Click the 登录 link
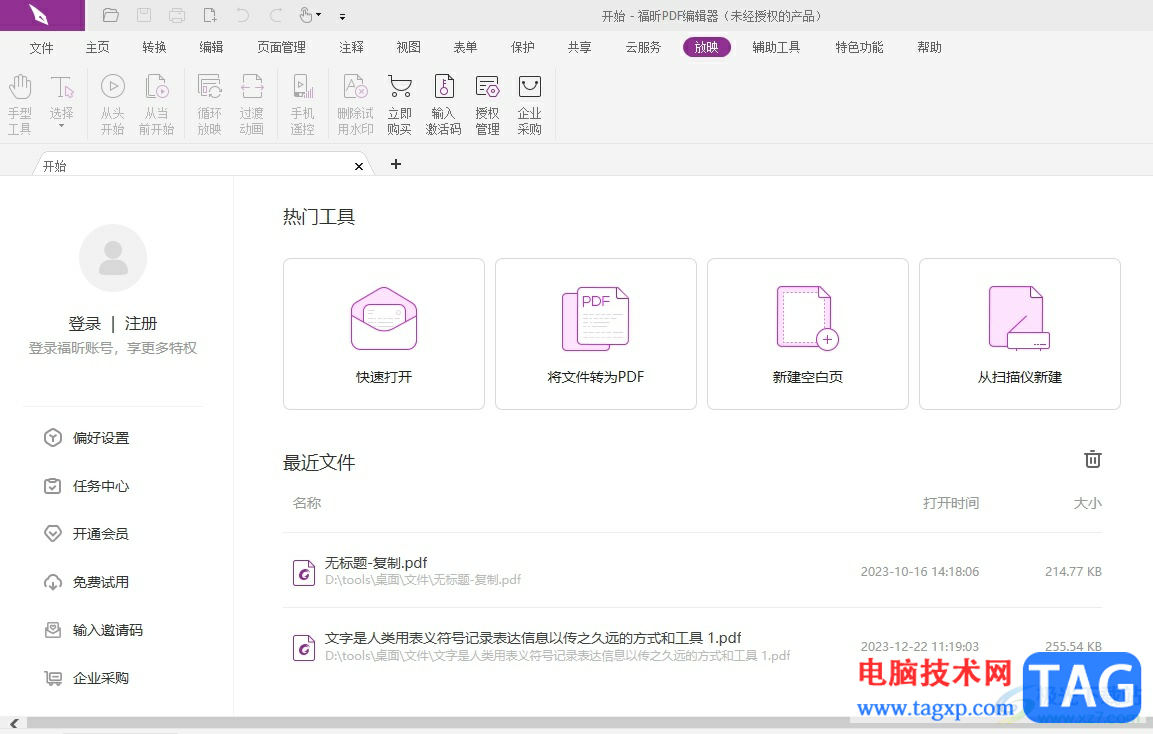Image resolution: width=1153 pixels, height=734 pixels. coord(85,323)
